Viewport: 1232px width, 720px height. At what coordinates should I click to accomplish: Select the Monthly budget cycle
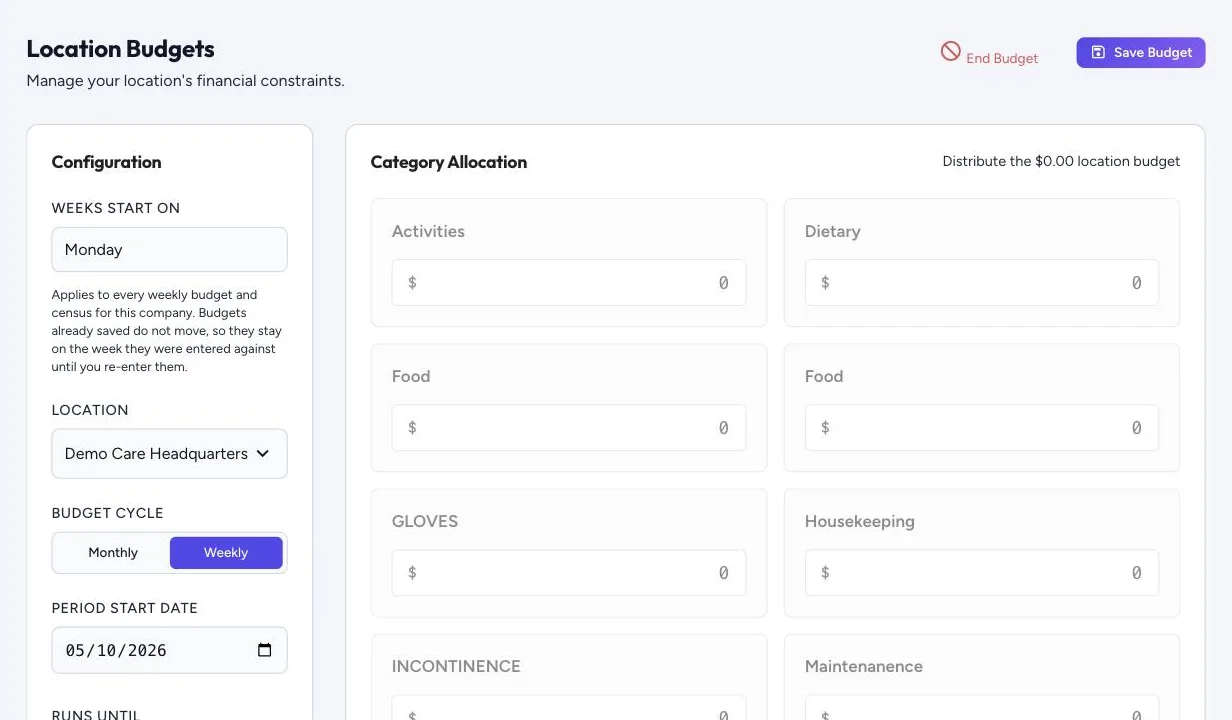pyautogui.click(x=113, y=552)
